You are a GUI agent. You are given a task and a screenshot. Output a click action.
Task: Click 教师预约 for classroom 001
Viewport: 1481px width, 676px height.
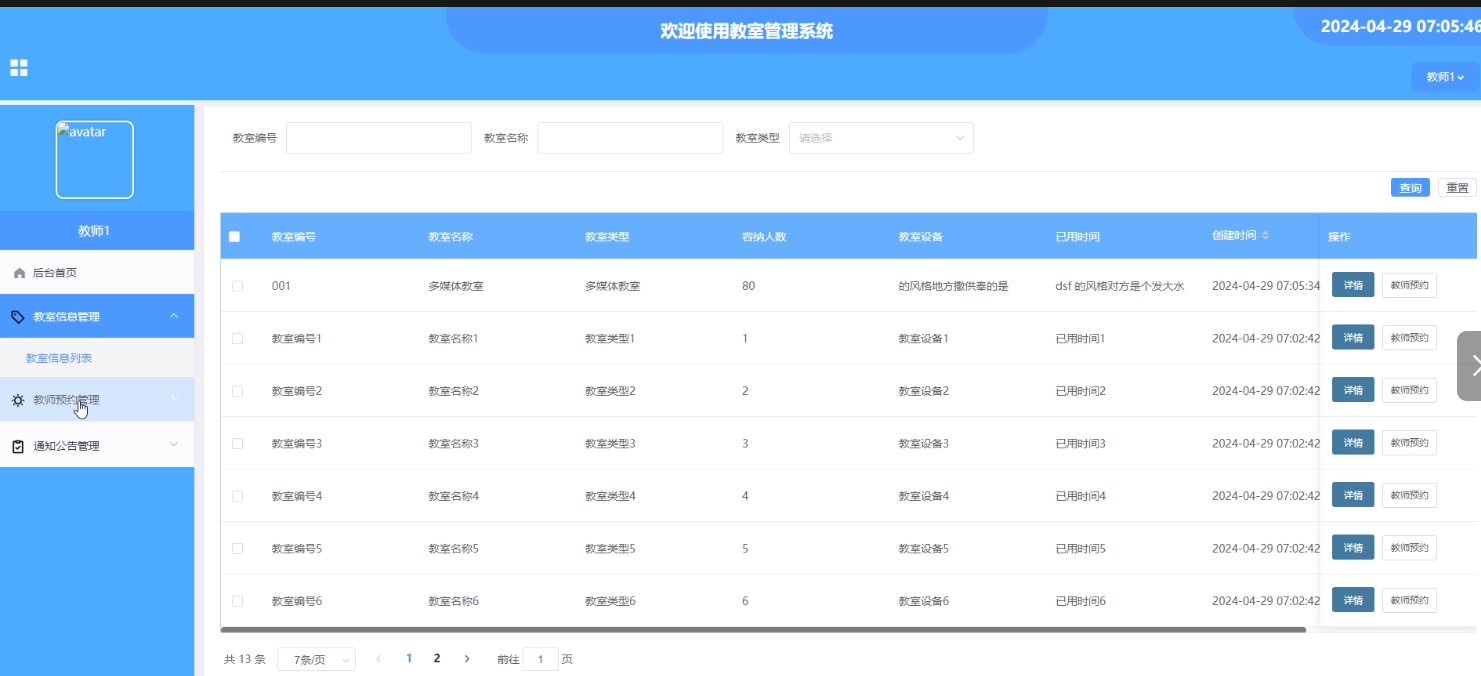tap(1409, 285)
